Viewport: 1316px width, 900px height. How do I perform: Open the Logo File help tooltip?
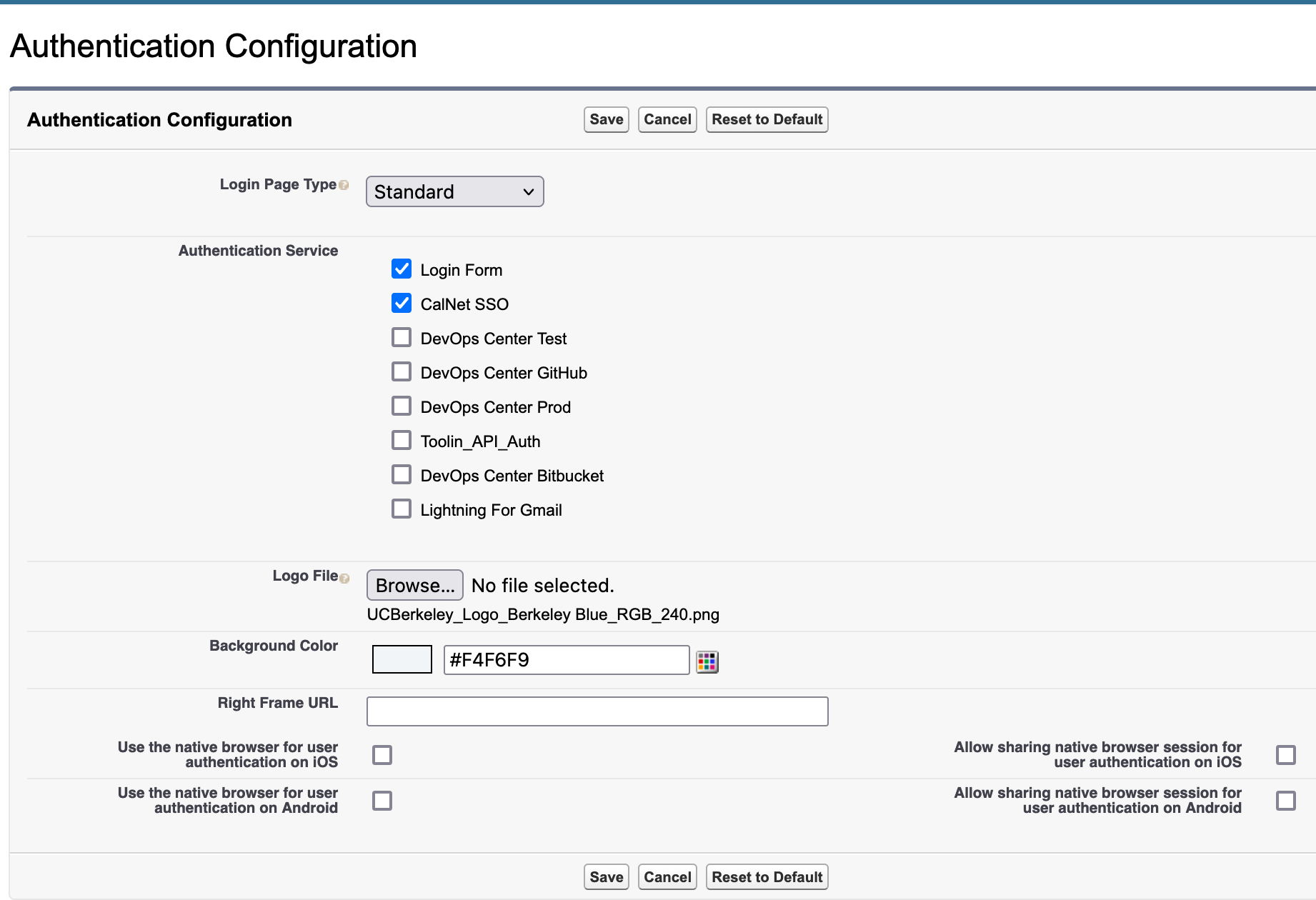point(347,579)
